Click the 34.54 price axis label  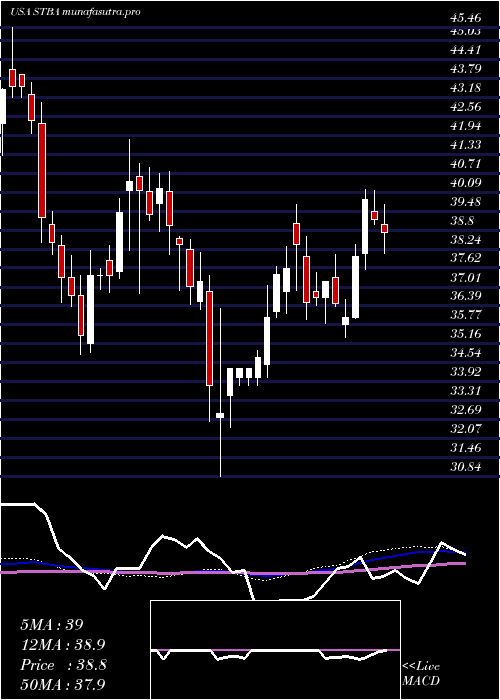[466, 353]
